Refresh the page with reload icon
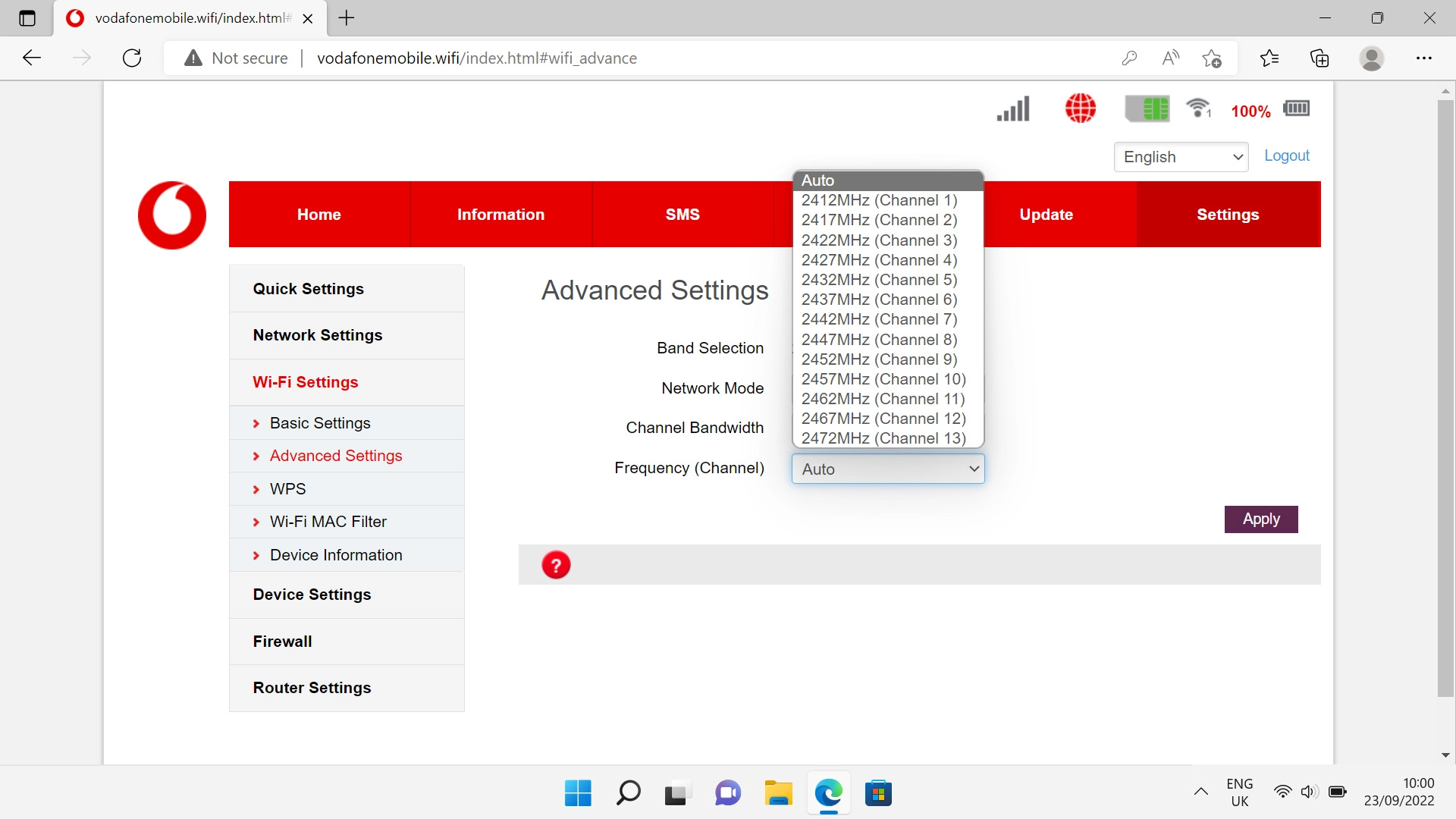Image resolution: width=1456 pixels, height=819 pixels. tap(132, 58)
